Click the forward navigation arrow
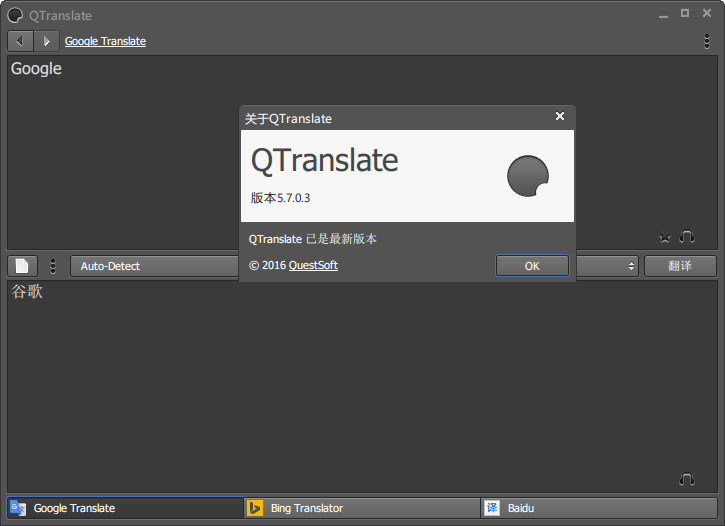Screen dimensions: 725x526 click(46, 41)
